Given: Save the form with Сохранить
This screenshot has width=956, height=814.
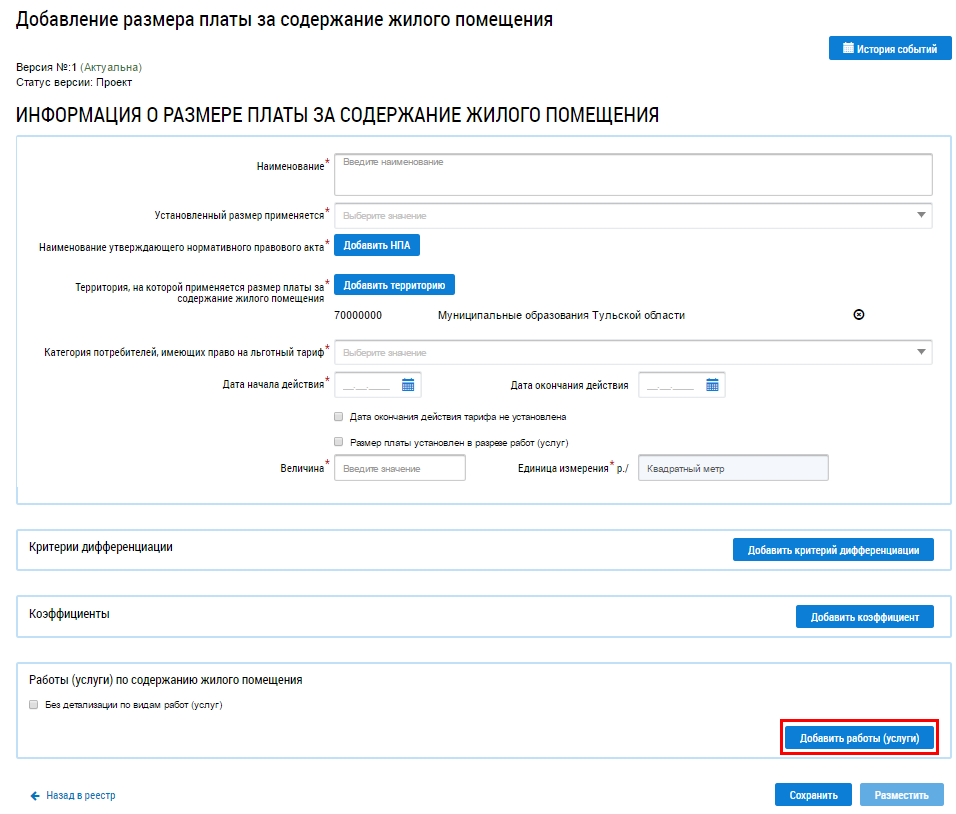Looking at the screenshot, I should click(813, 795).
